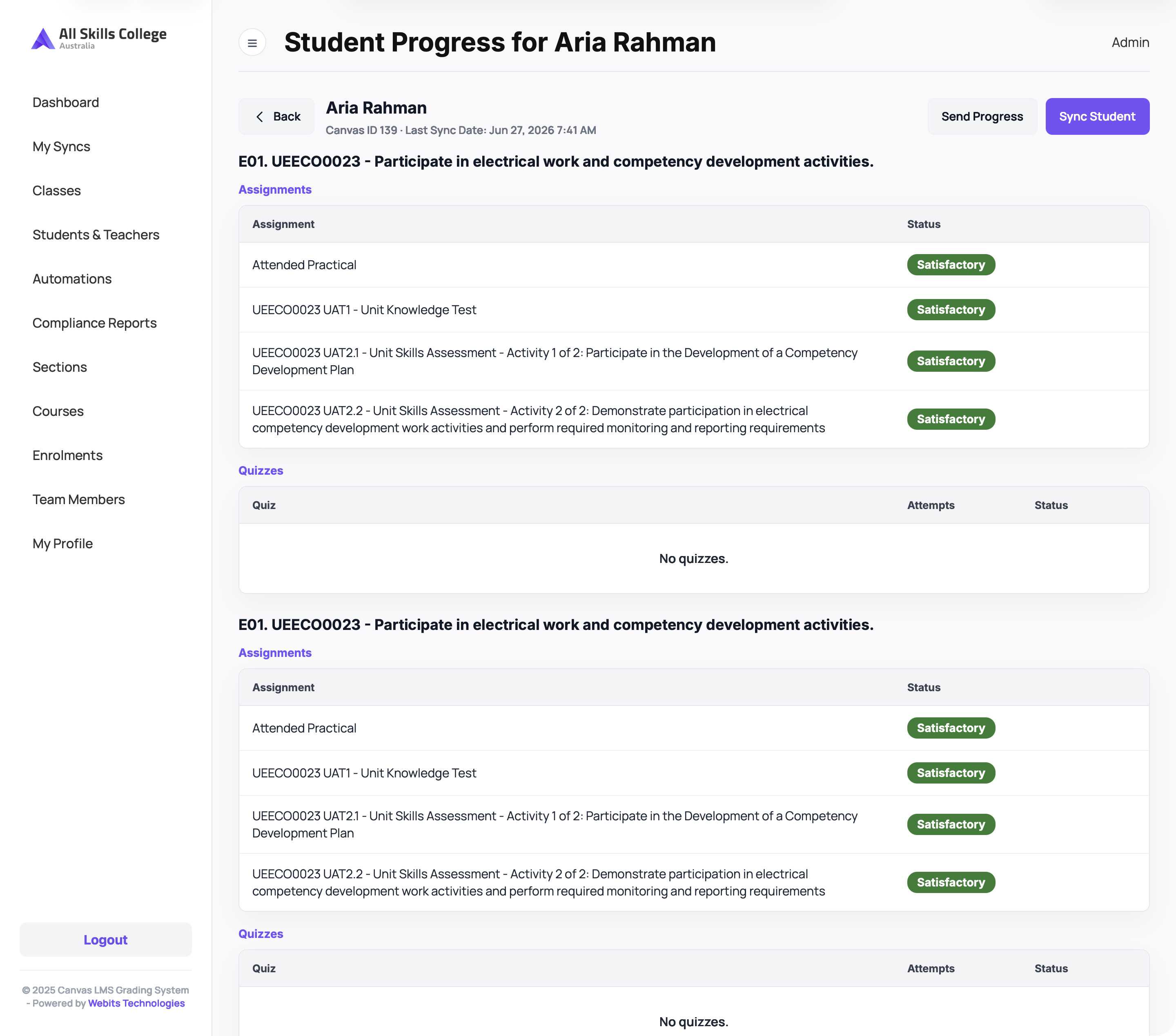This screenshot has height=1036, width=1176.
Task: Click Status column header in first assignments table
Action: tap(923, 224)
